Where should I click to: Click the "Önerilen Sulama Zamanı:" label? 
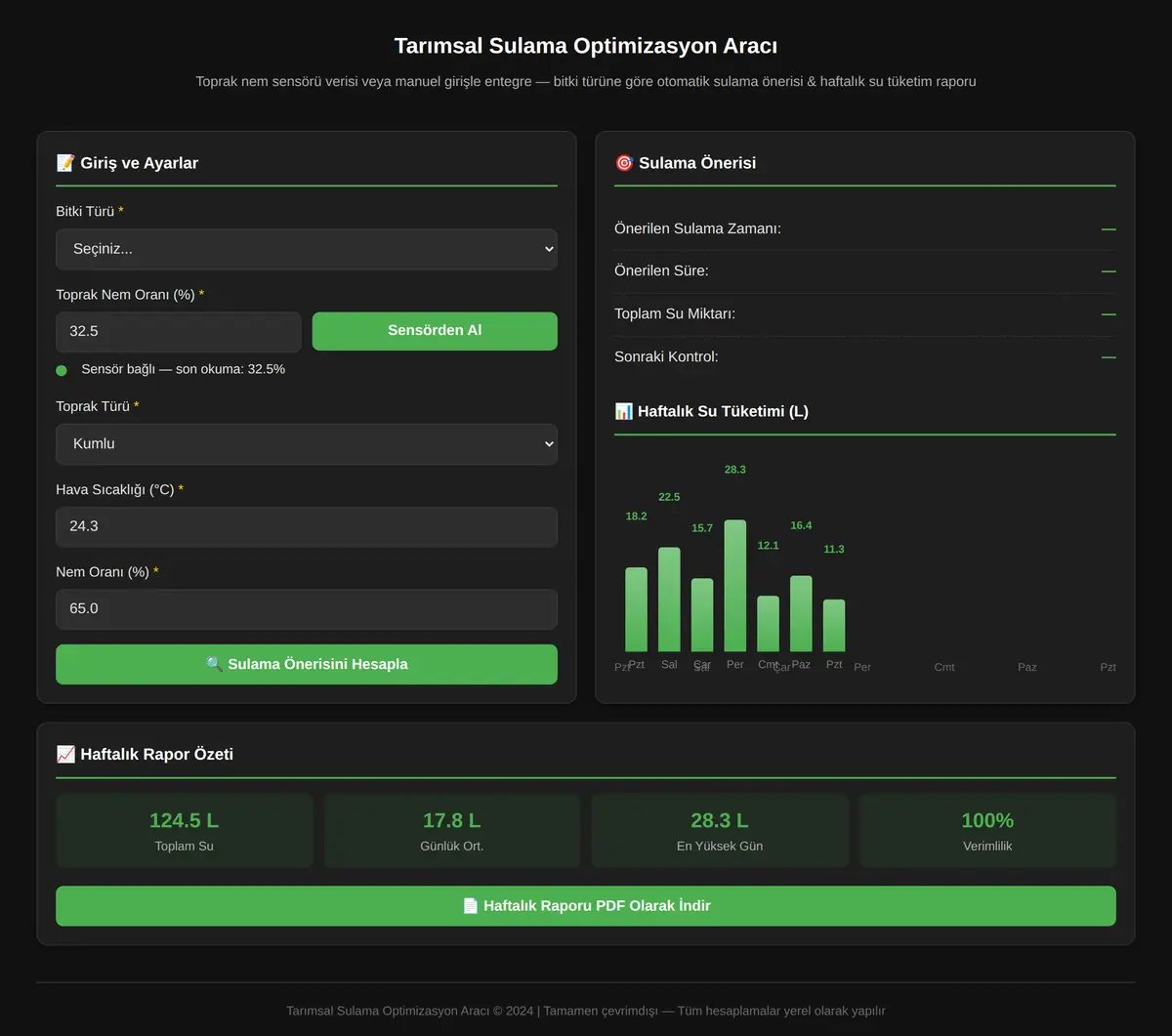697,228
